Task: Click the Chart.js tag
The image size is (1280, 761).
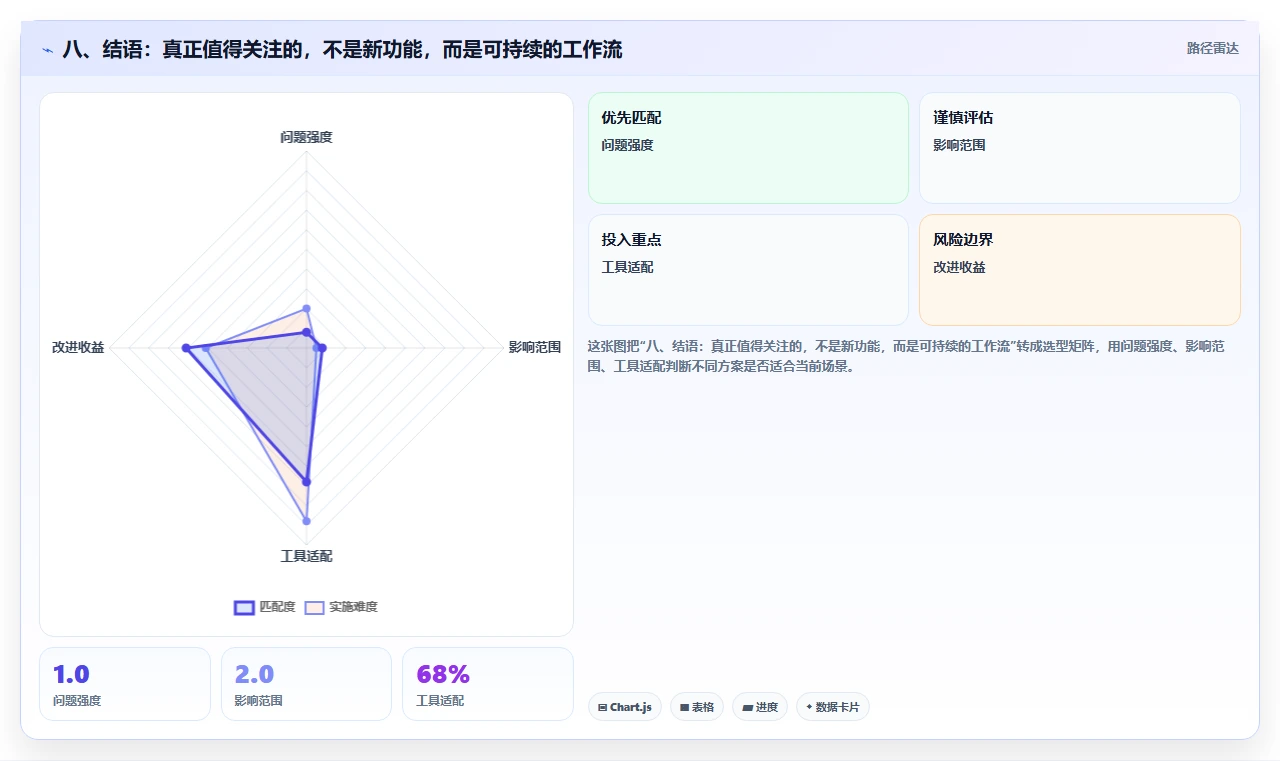Action: pyautogui.click(x=625, y=707)
